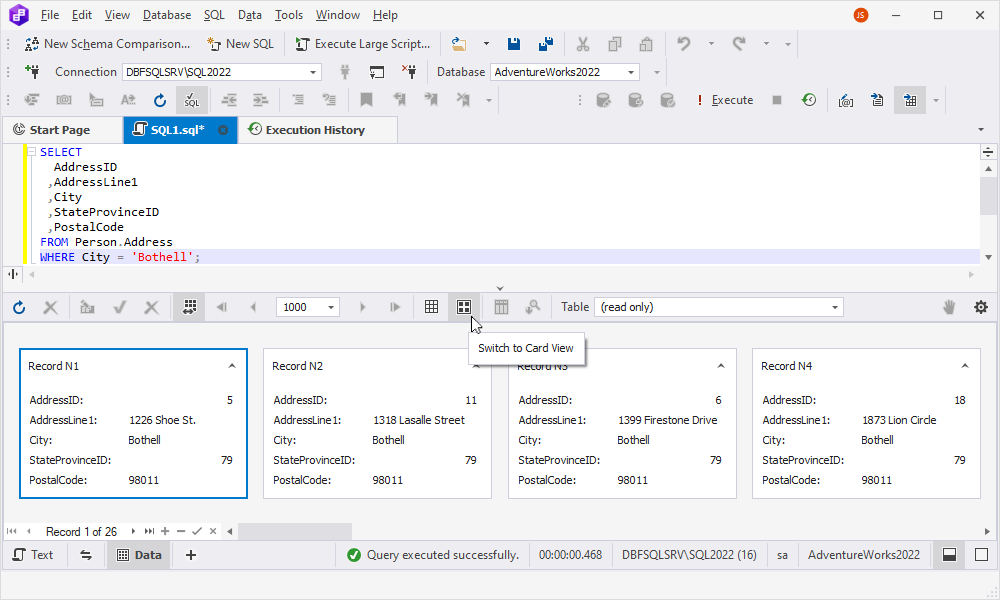This screenshot has height=600, width=1000.
Task: Open the Database dropdown
Action: coord(631,72)
